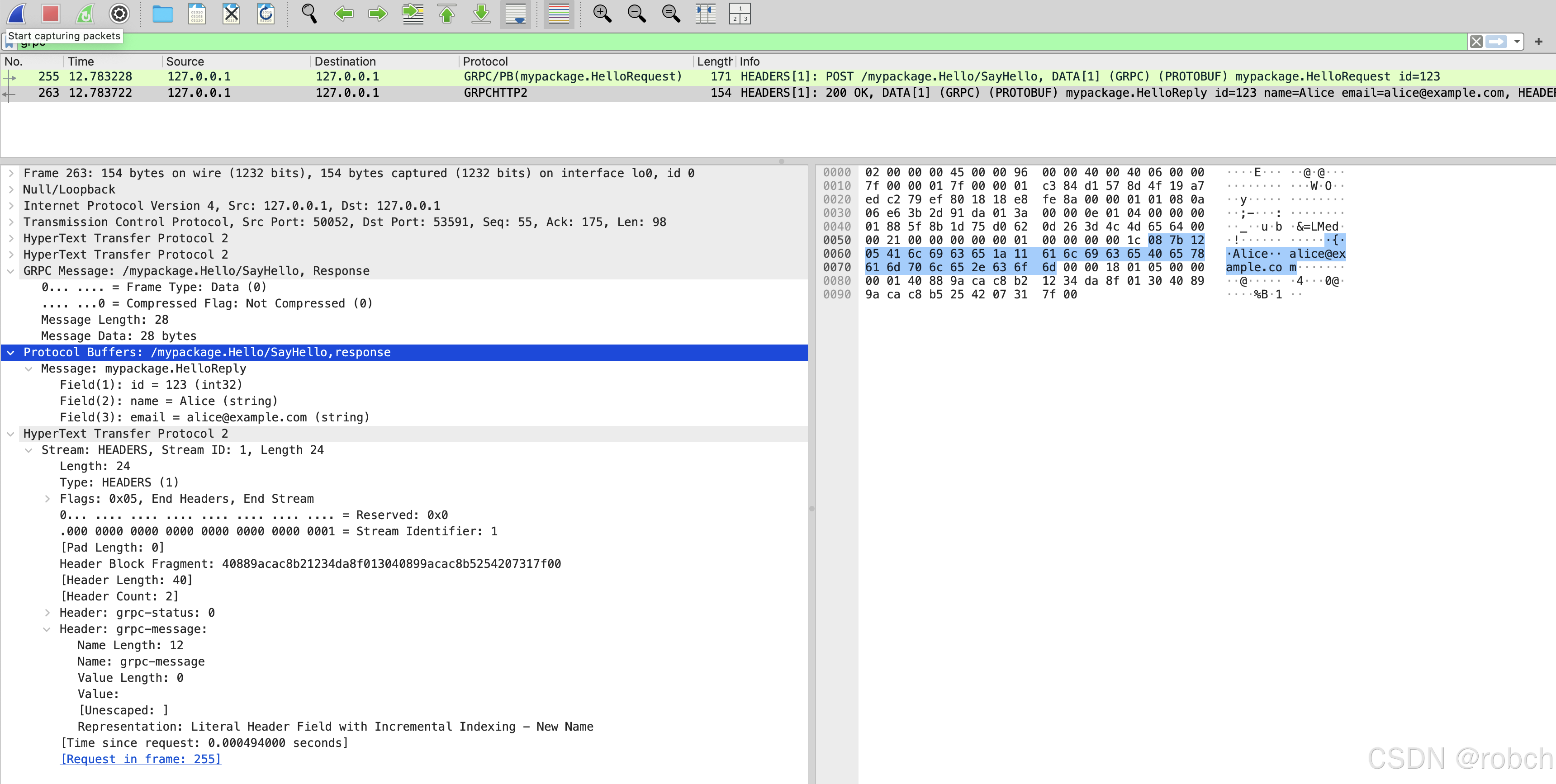This screenshot has width=1556, height=784.
Task: Jump to the first packet
Action: coord(447,13)
